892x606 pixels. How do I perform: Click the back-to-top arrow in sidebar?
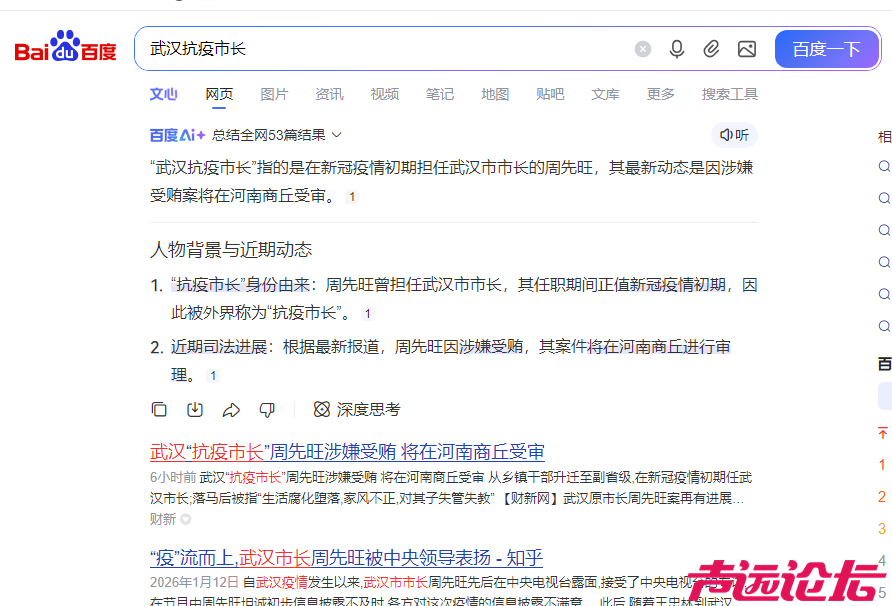click(882, 433)
